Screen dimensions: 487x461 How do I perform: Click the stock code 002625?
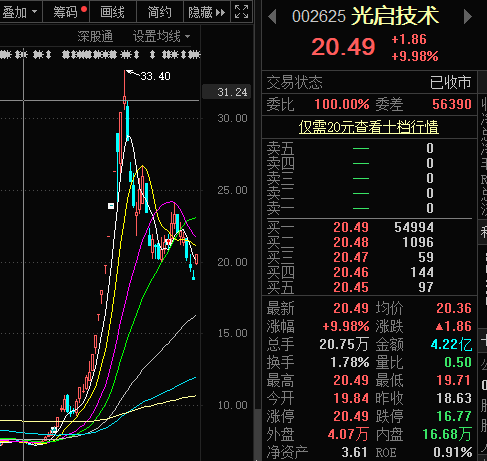(x=319, y=17)
